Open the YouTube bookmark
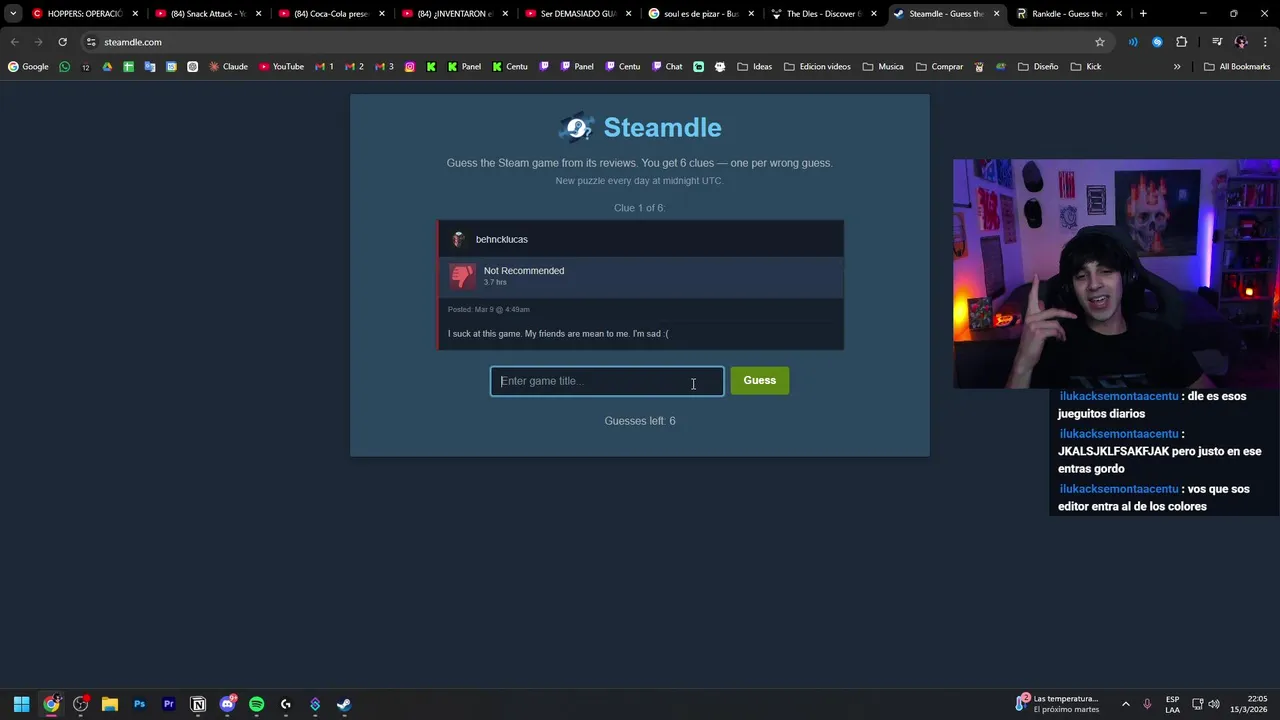The height and width of the screenshot is (720, 1280). coord(281,67)
